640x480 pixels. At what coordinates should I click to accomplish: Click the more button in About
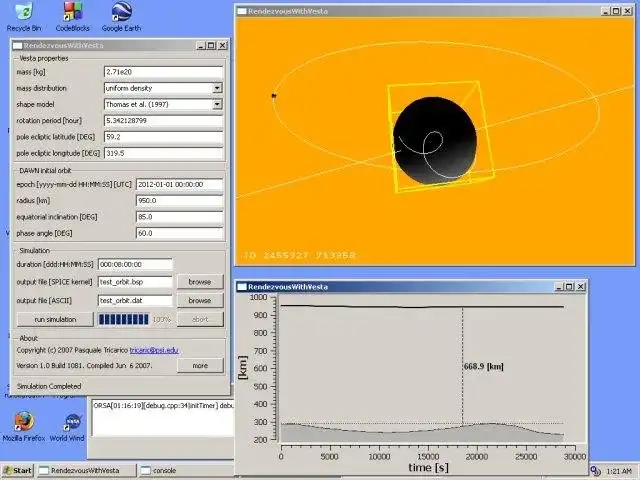(199, 365)
